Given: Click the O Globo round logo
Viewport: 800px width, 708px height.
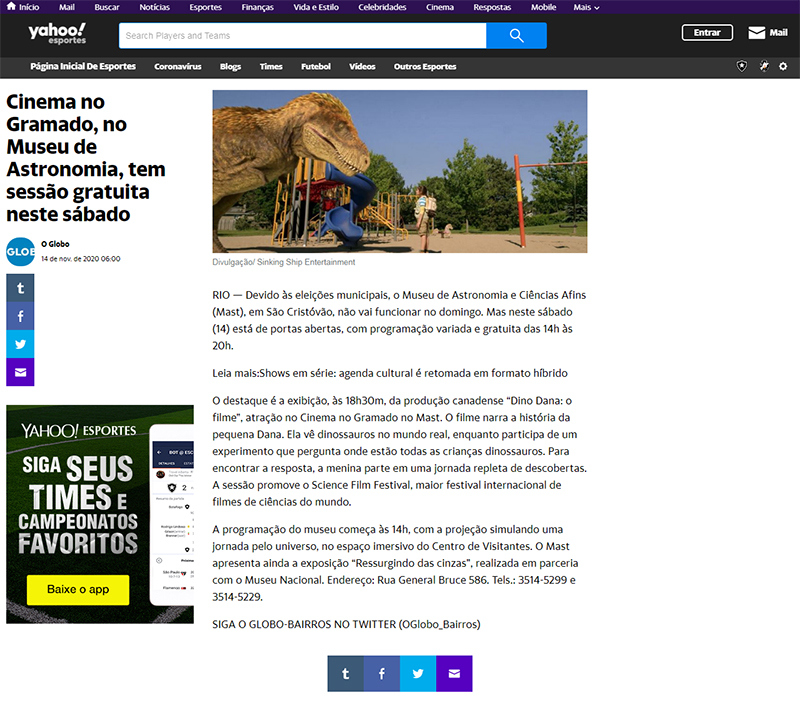Looking at the screenshot, I should [x=20, y=251].
